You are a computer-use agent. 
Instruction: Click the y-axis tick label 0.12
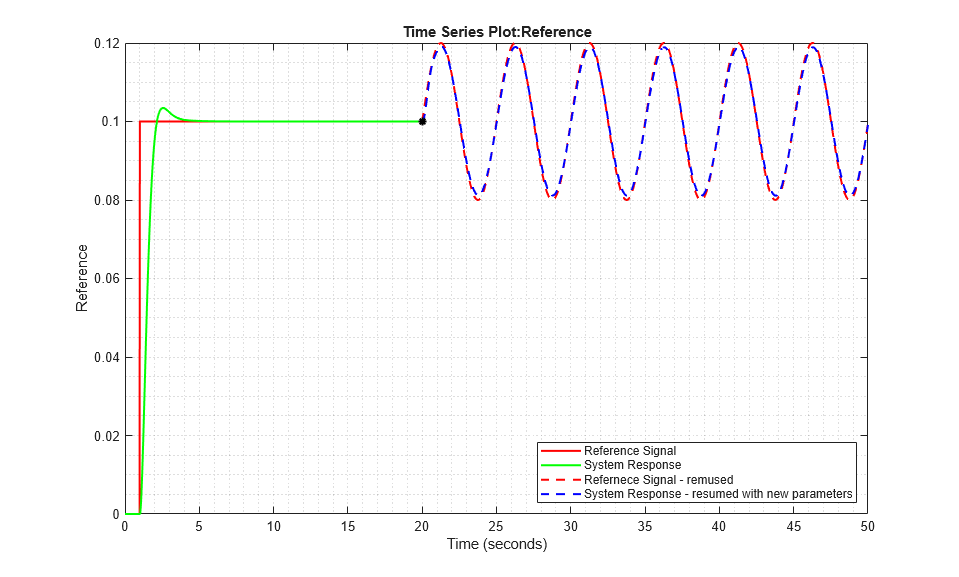[105, 43]
